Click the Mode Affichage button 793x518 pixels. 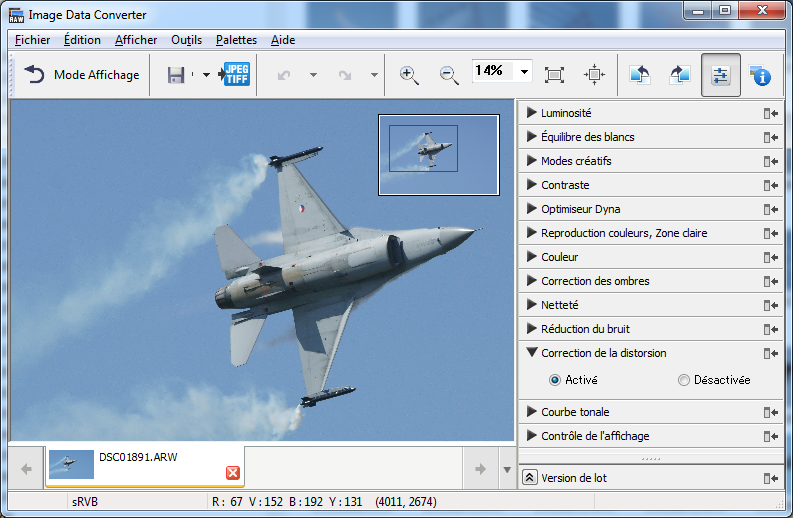(x=82, y=75)
